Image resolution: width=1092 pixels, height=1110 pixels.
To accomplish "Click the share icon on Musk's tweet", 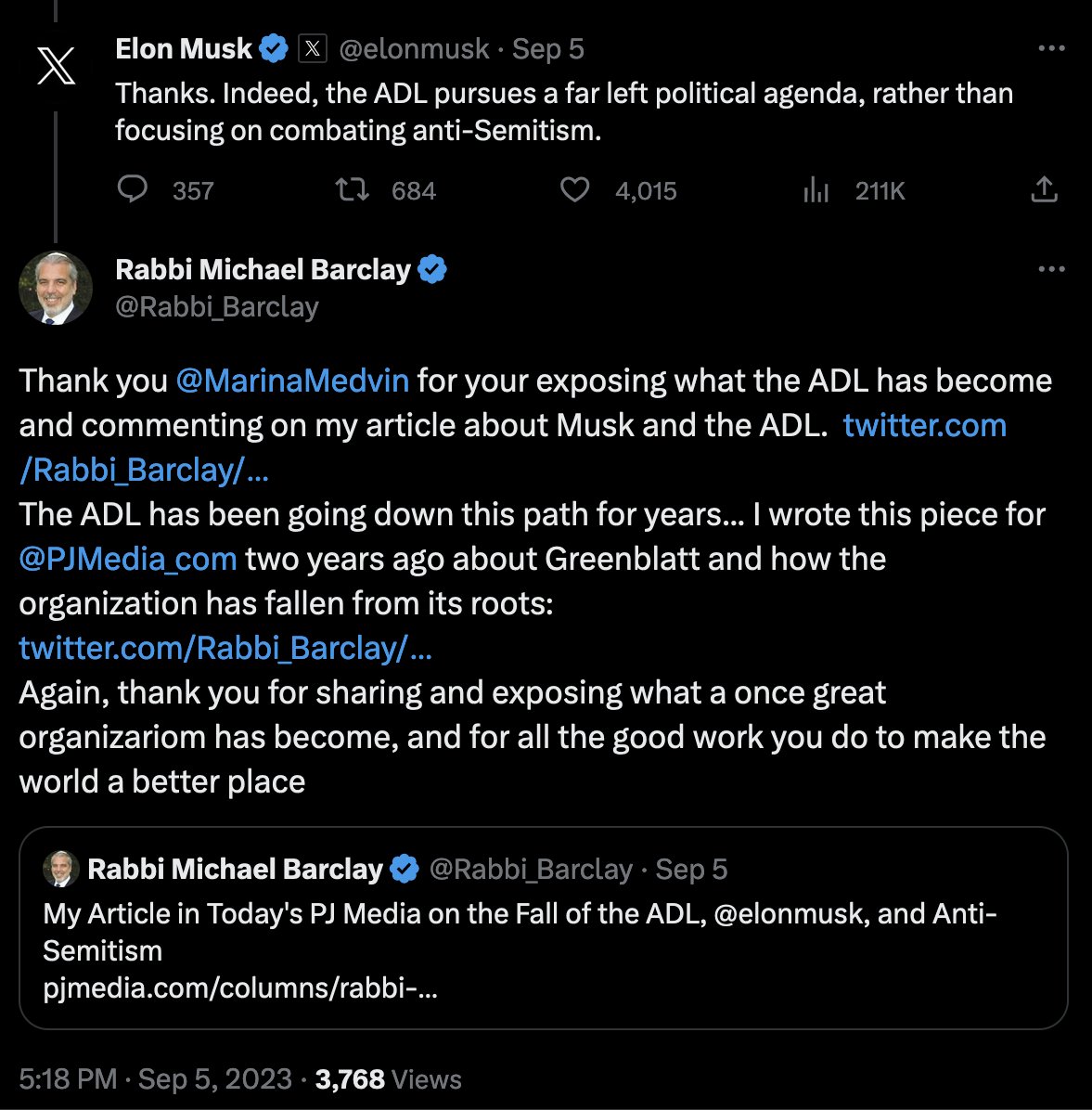I will pyautogui.click(x=1044, y=190).
